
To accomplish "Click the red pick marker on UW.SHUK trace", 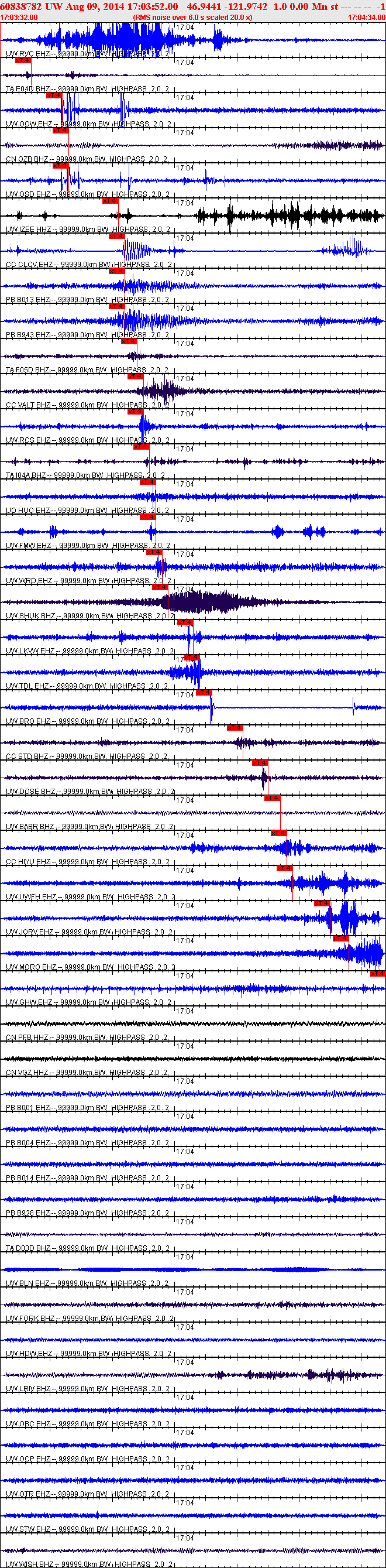I will click(x=160, y=587).
